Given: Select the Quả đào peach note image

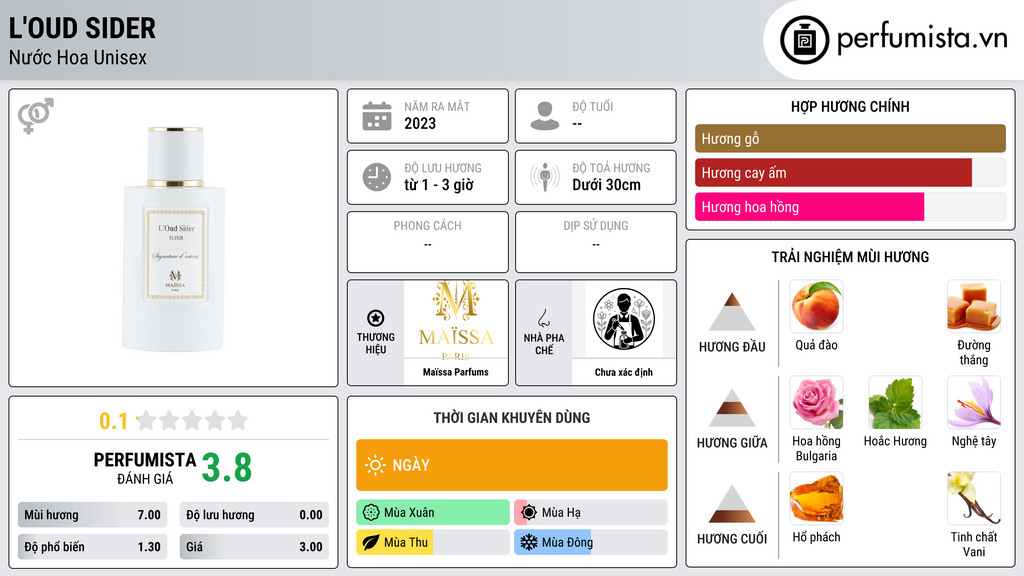Looking at the screenshot, I should [816, 306].
